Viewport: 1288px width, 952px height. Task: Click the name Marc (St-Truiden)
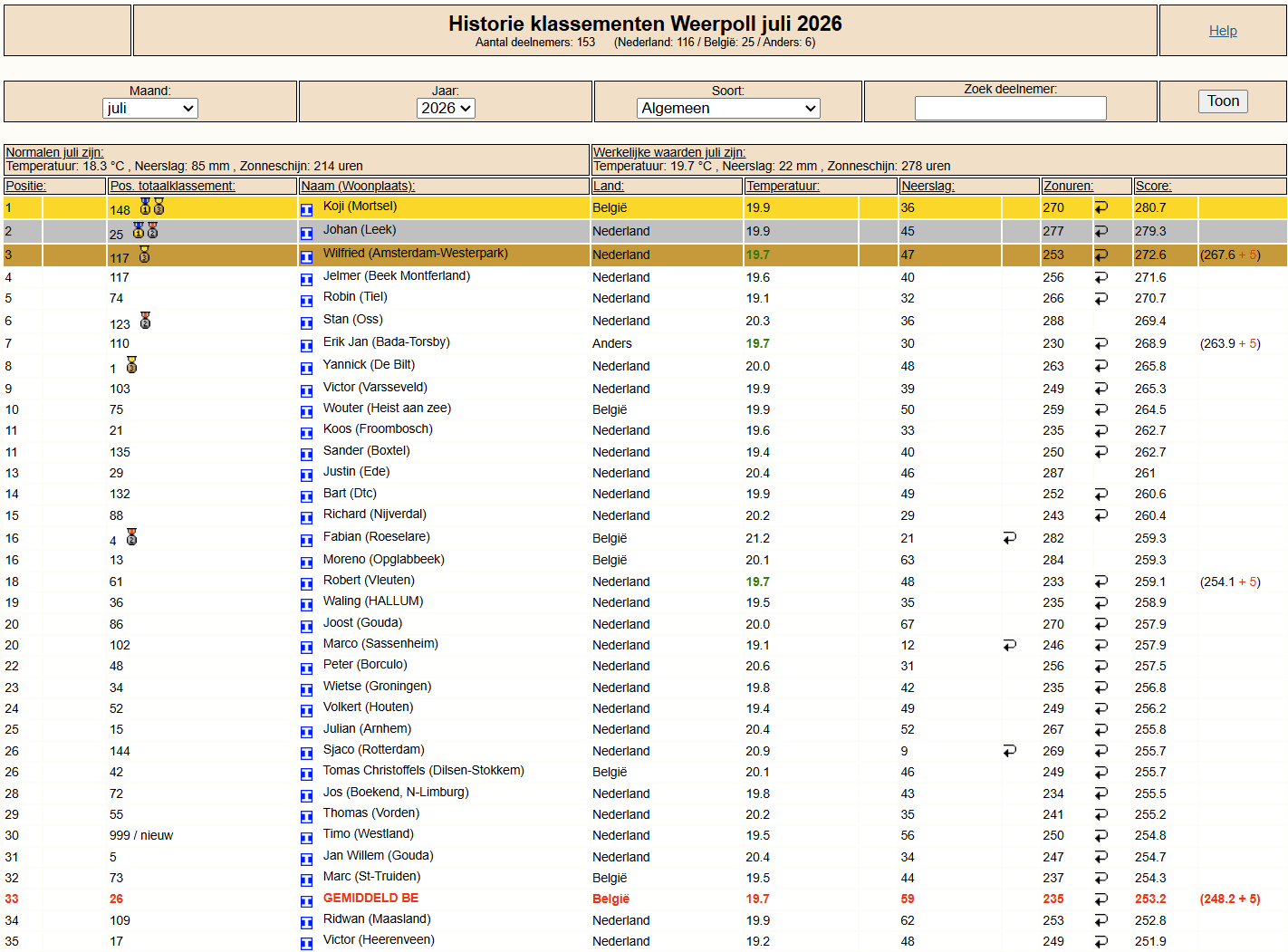tap(371, 876)
